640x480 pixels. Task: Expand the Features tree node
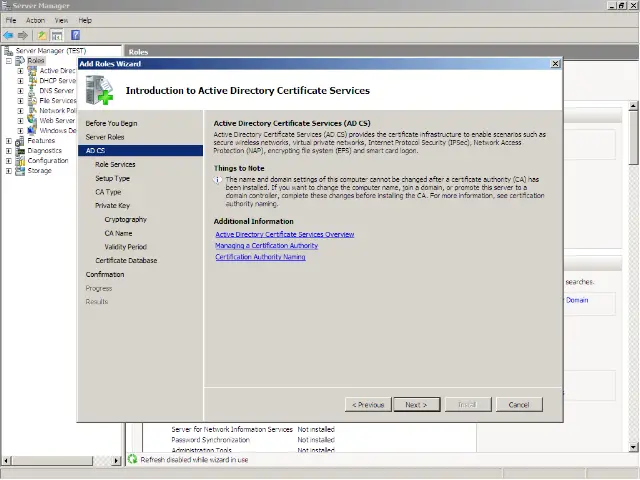(x=9, y=141)
